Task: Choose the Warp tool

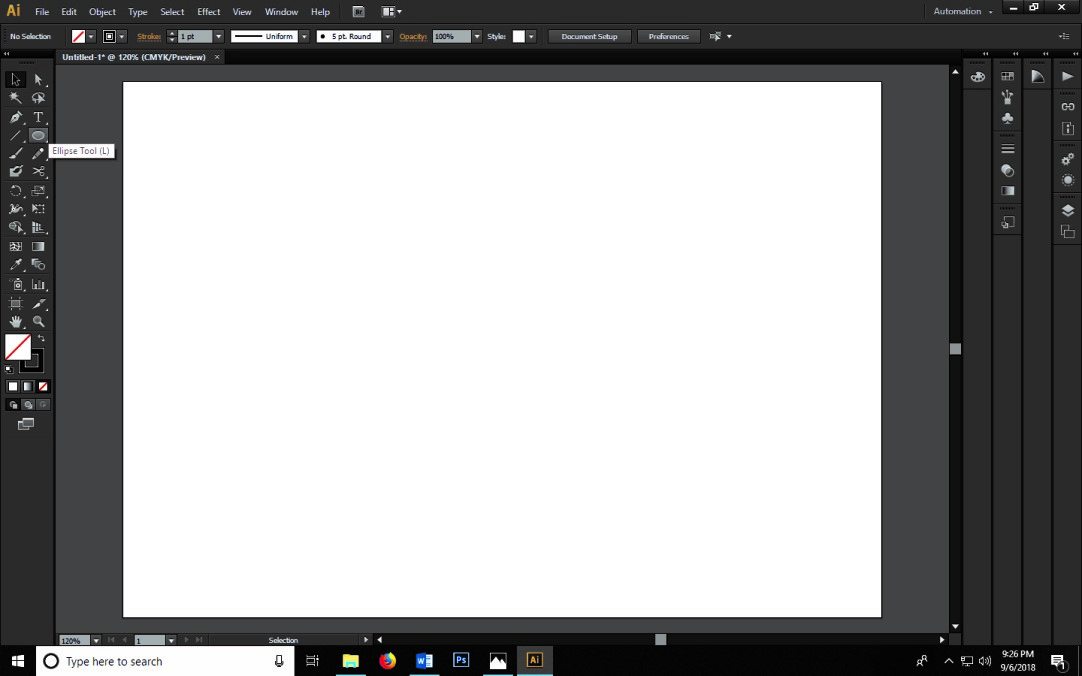Action: [15, 208]
